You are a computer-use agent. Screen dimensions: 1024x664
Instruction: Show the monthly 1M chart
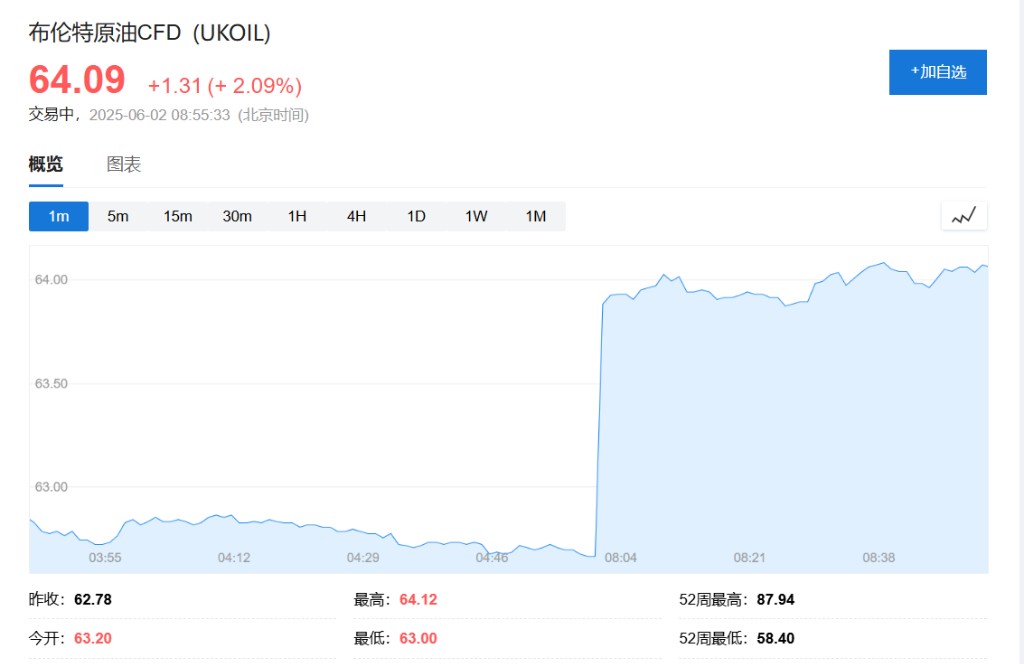tap(536, 216)
